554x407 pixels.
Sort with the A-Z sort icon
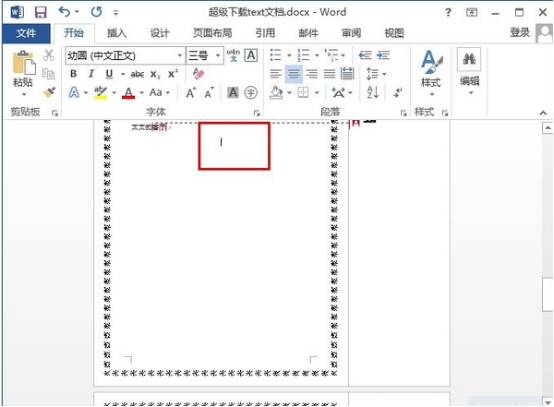coord(373,93)
